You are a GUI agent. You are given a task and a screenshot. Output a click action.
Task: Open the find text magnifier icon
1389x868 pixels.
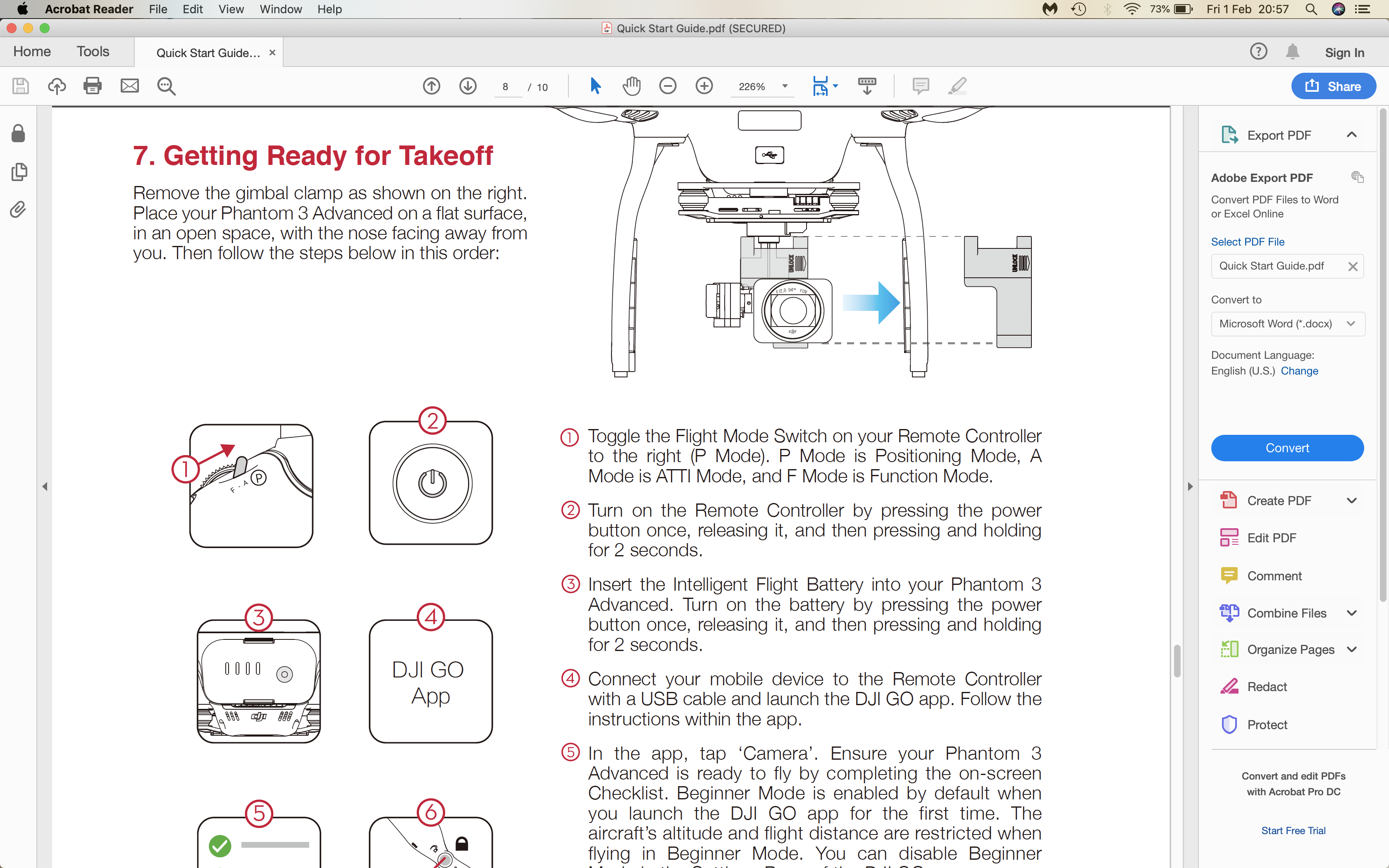pos(167,86)
